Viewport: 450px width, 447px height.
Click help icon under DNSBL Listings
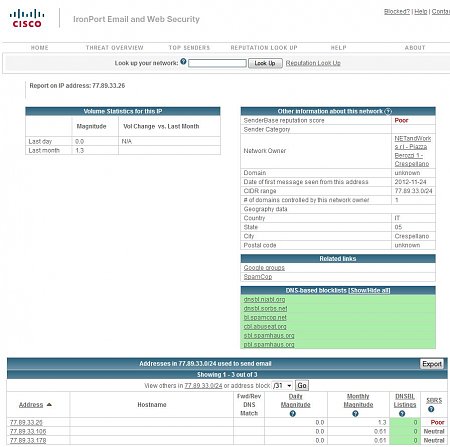point(402,414)
